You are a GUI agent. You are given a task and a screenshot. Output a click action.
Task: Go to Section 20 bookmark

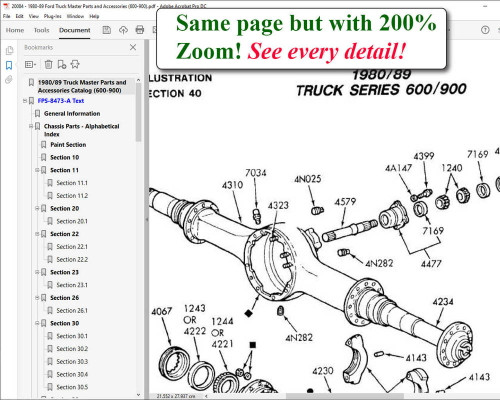tap(64, 208)
